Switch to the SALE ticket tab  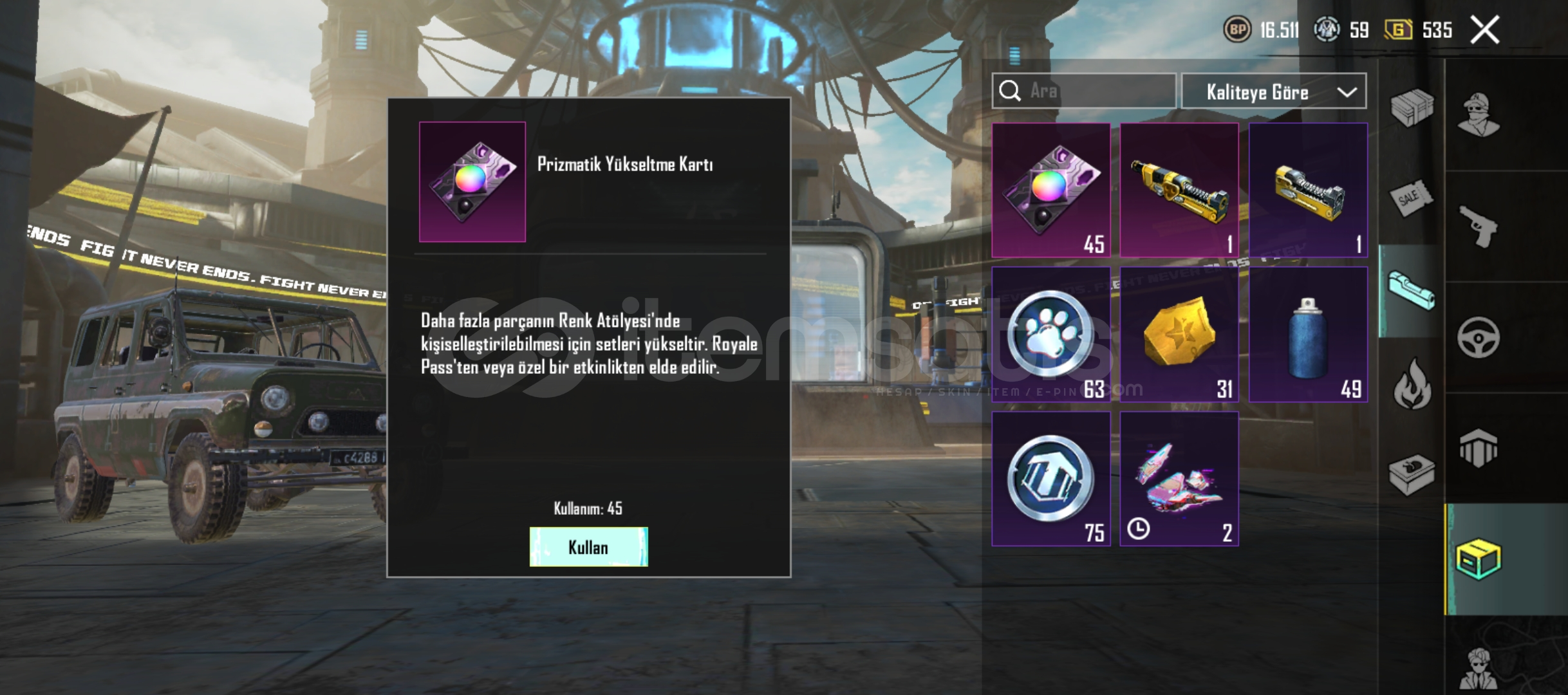(1412, 200)
